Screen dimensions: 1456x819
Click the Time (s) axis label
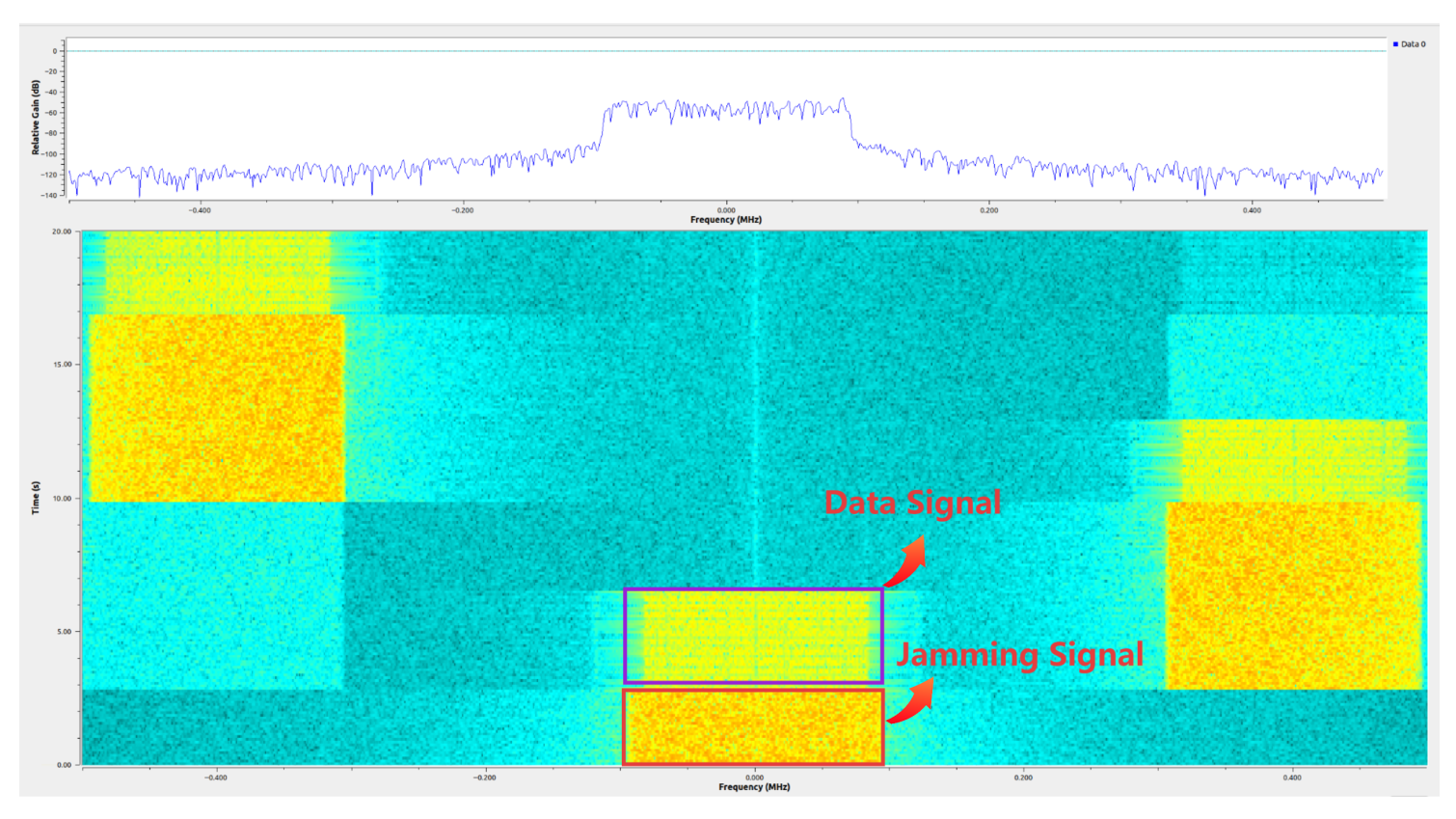[x=36, y=498]
